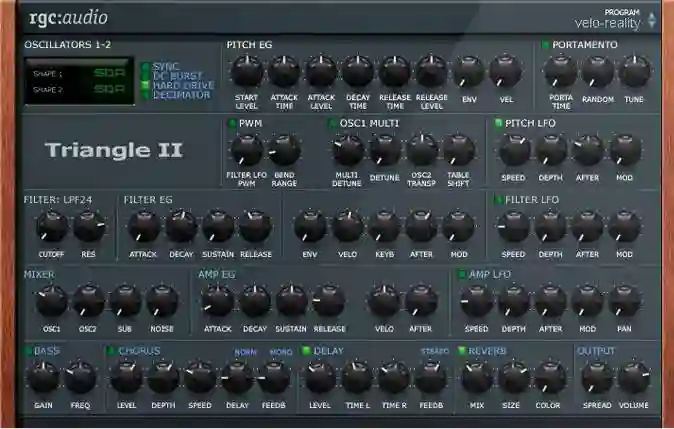Toggle the Chorus effect LED

point(111,351)
